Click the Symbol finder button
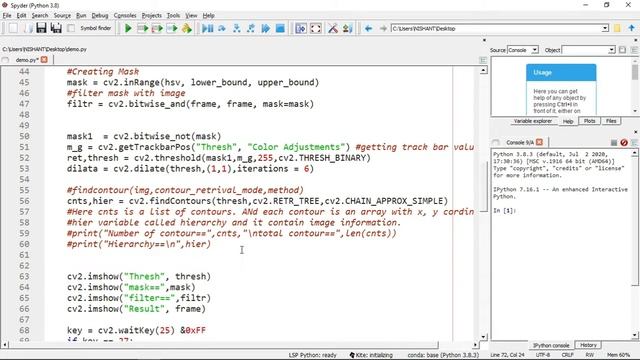 click(96, 28)
